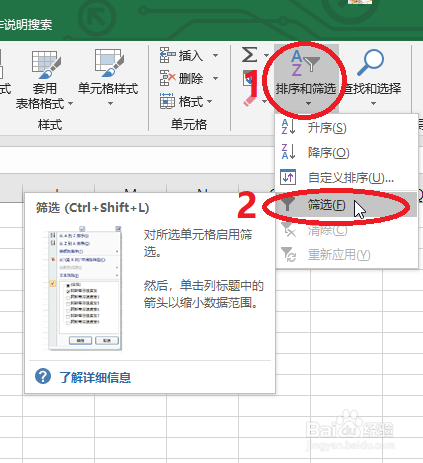Image resolution: width=423 pixels, height=463 pixels.
Task: Expand the AutoSum dropdown arrow
Action: [266, 55]
